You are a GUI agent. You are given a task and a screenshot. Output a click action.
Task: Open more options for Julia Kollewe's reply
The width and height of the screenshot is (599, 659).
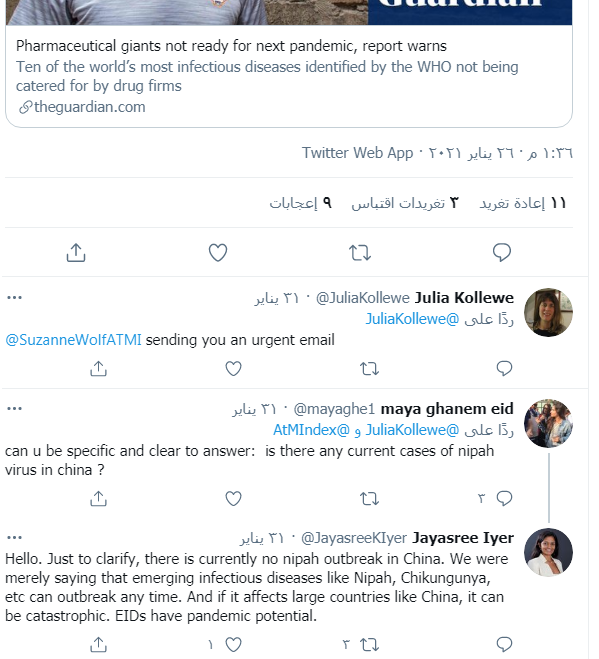14,298
